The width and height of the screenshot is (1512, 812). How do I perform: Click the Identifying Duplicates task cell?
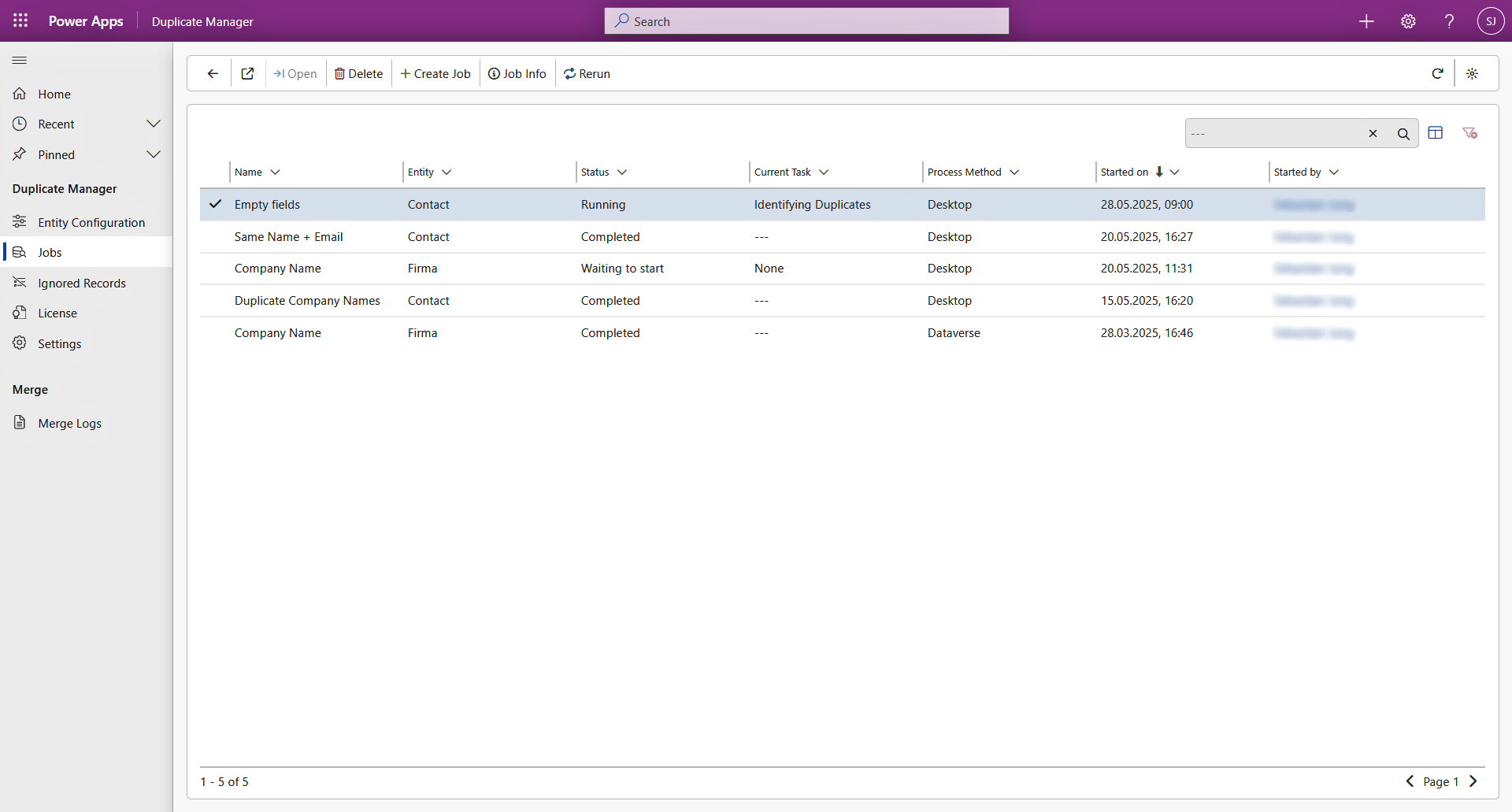[x=812, y=205]
